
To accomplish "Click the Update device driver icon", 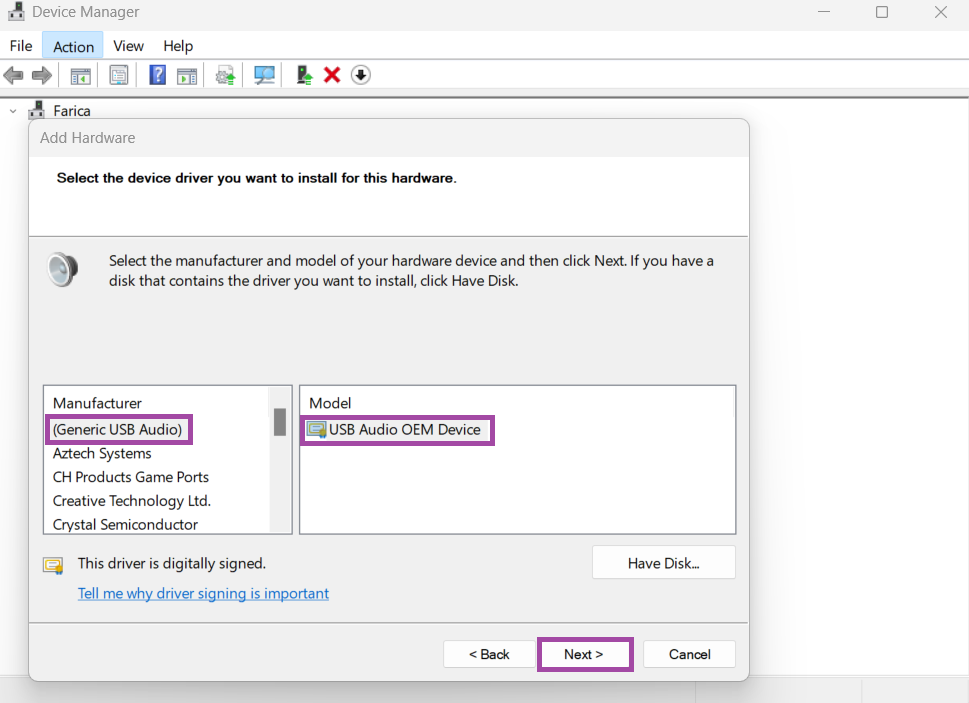I will point(226,75).
